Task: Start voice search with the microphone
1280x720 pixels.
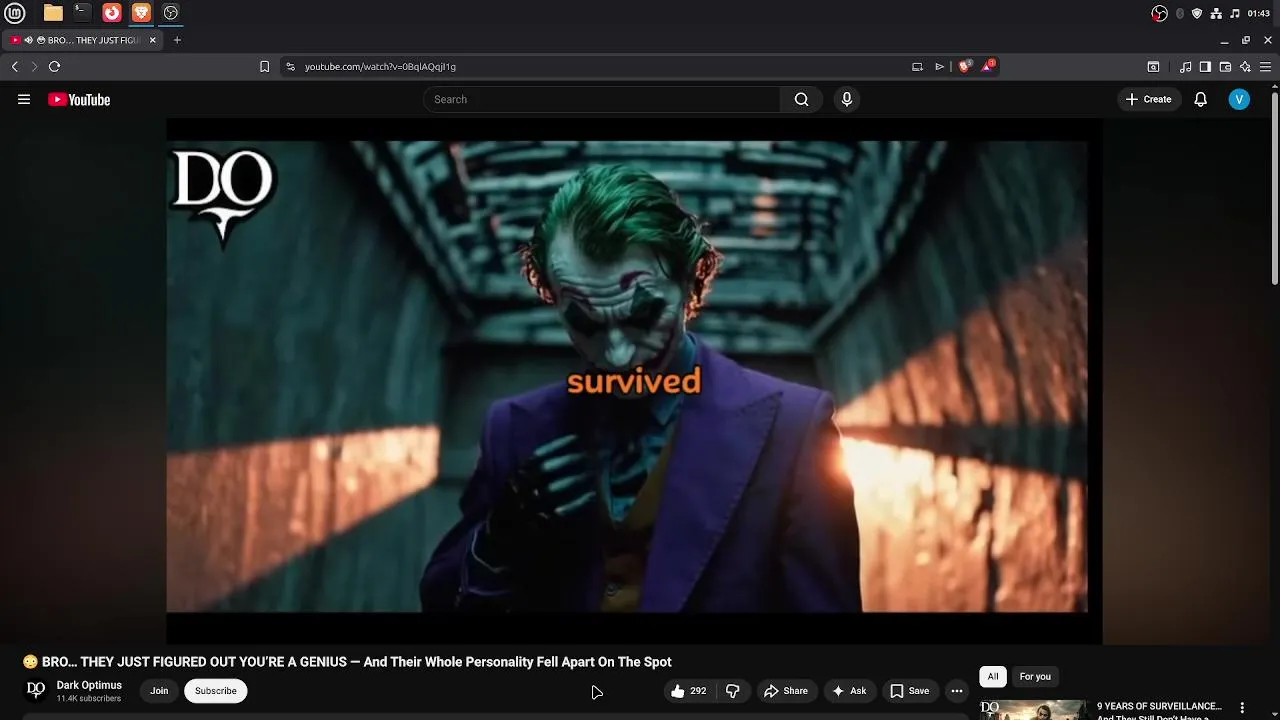Action: tap(847, 99)
